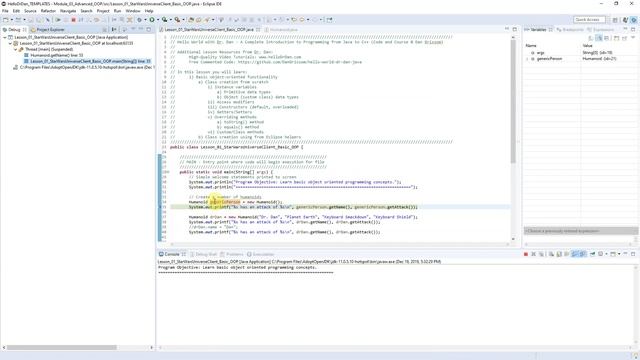Click the editor vertical scrollbar

click(513, 102)
